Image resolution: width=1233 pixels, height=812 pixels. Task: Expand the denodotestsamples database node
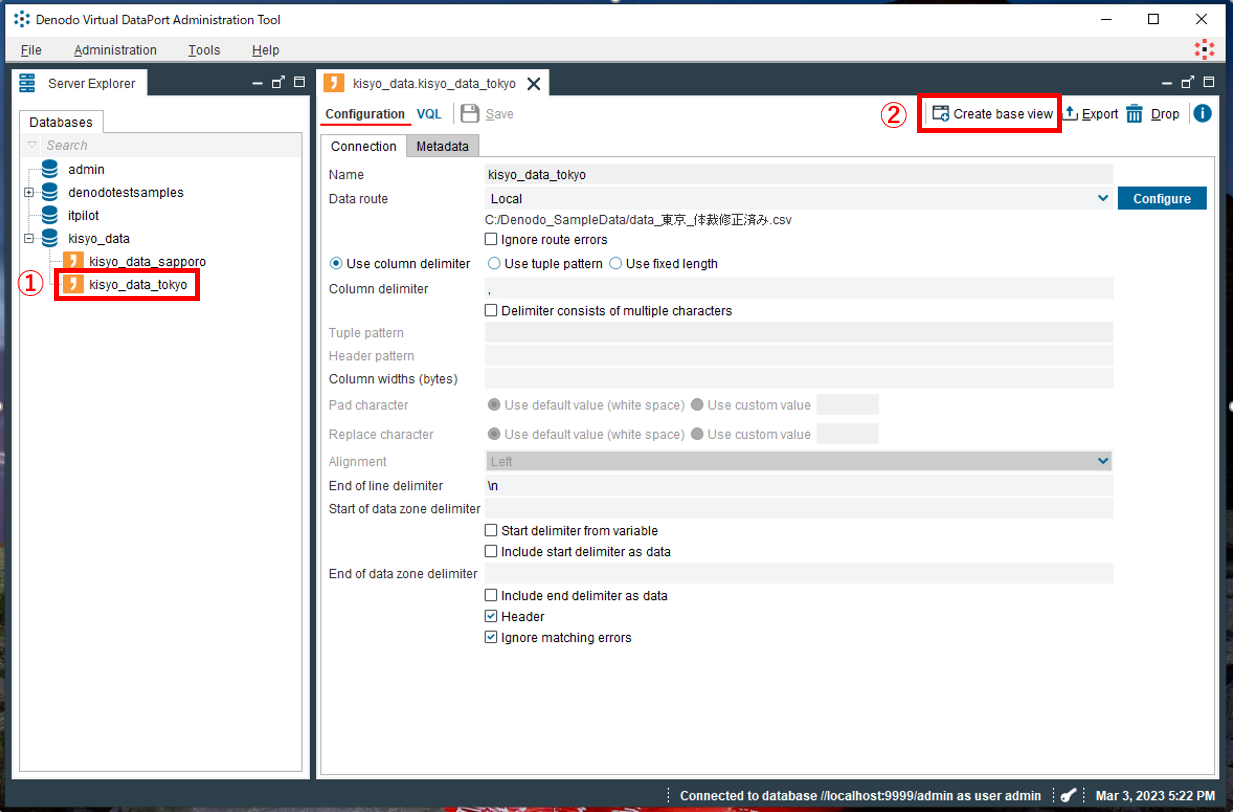[x=28, y=192]
